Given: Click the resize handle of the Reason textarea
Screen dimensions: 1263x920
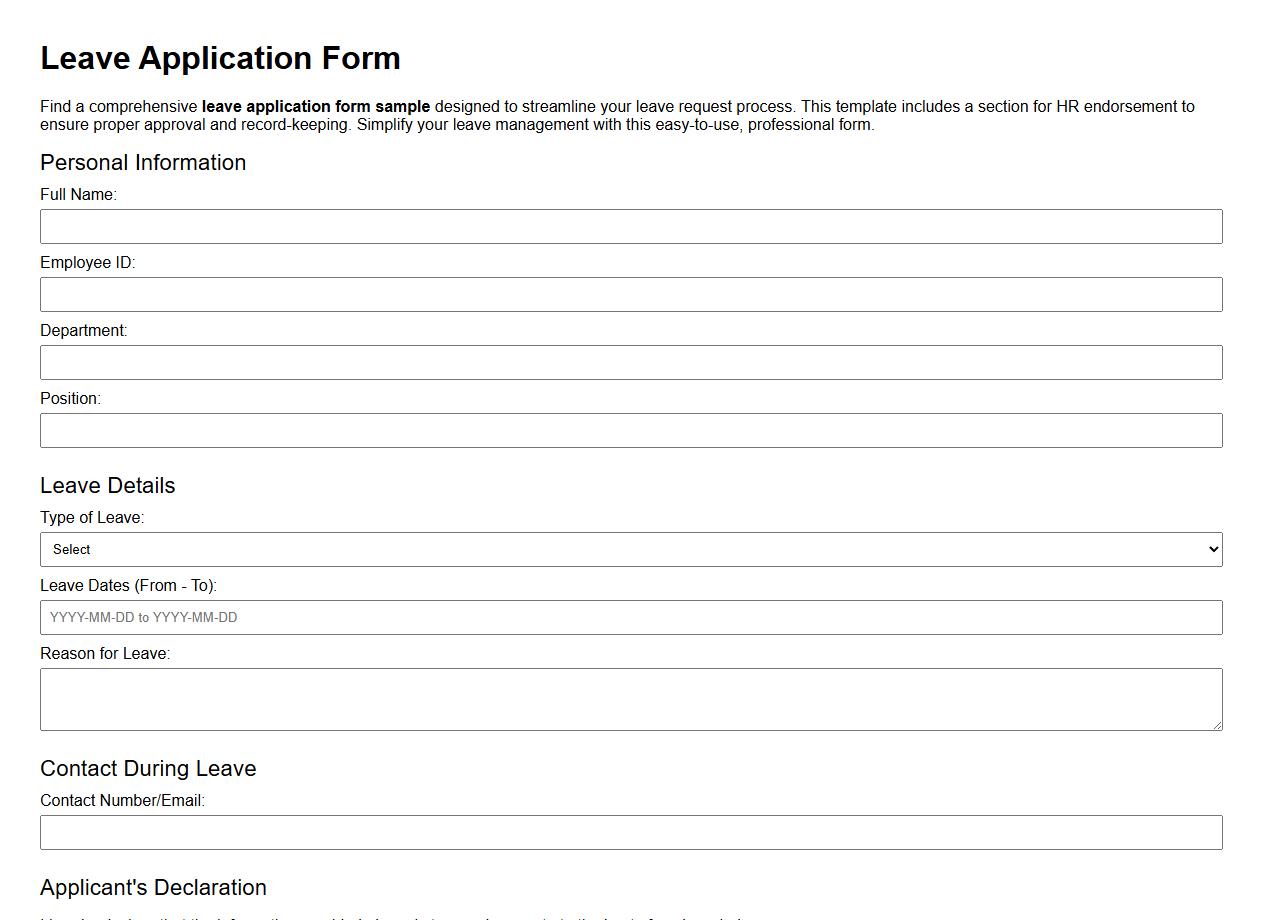Looking at the screenshot, I should coord(1217,725).
